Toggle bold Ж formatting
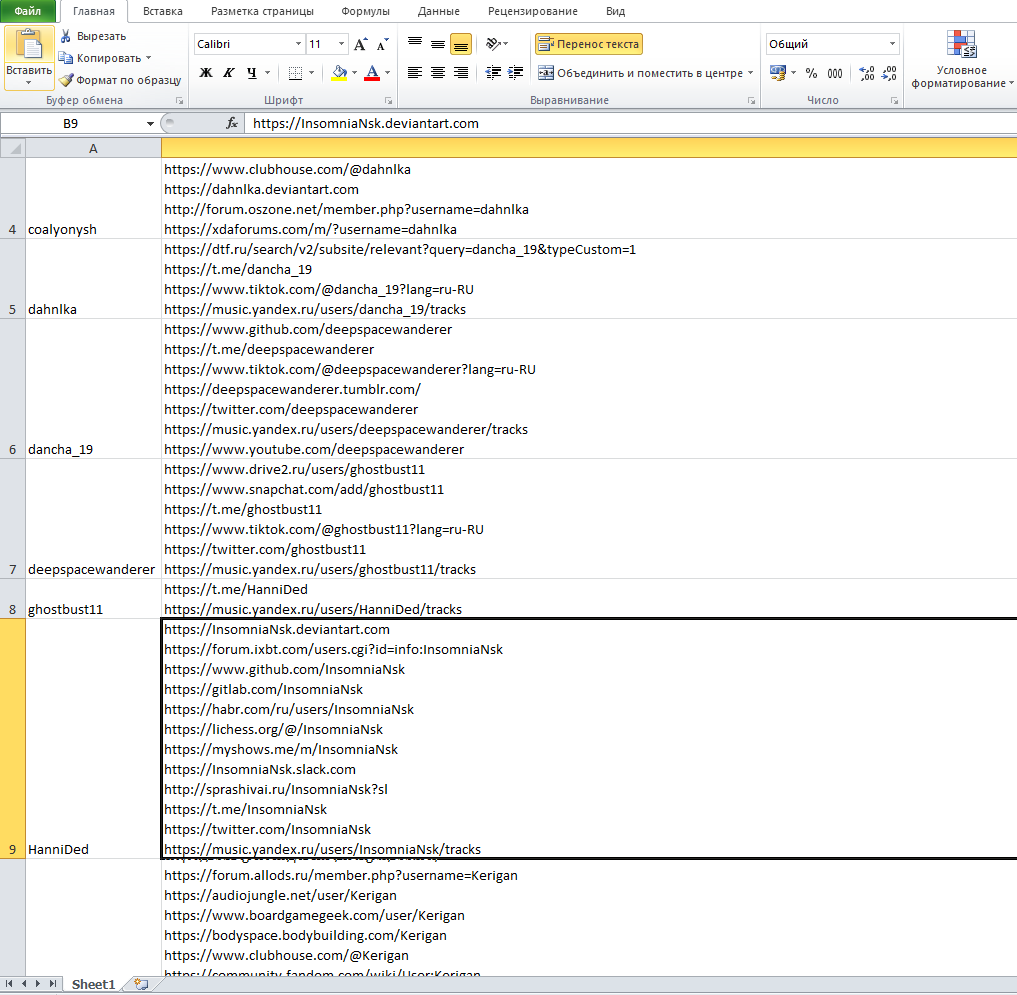Image resolution: width=1017 pixels, height=995 pixels. [x=206, y=73]
